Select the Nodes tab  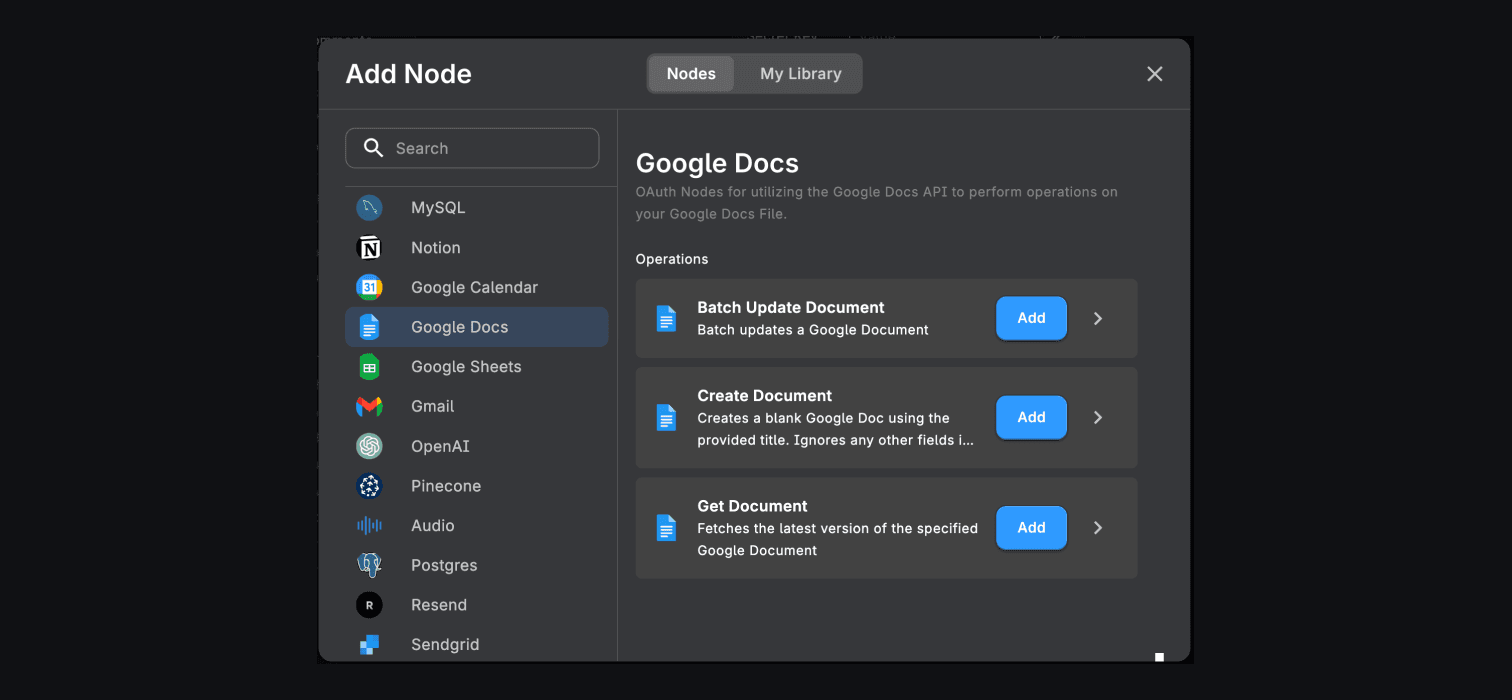690,73
